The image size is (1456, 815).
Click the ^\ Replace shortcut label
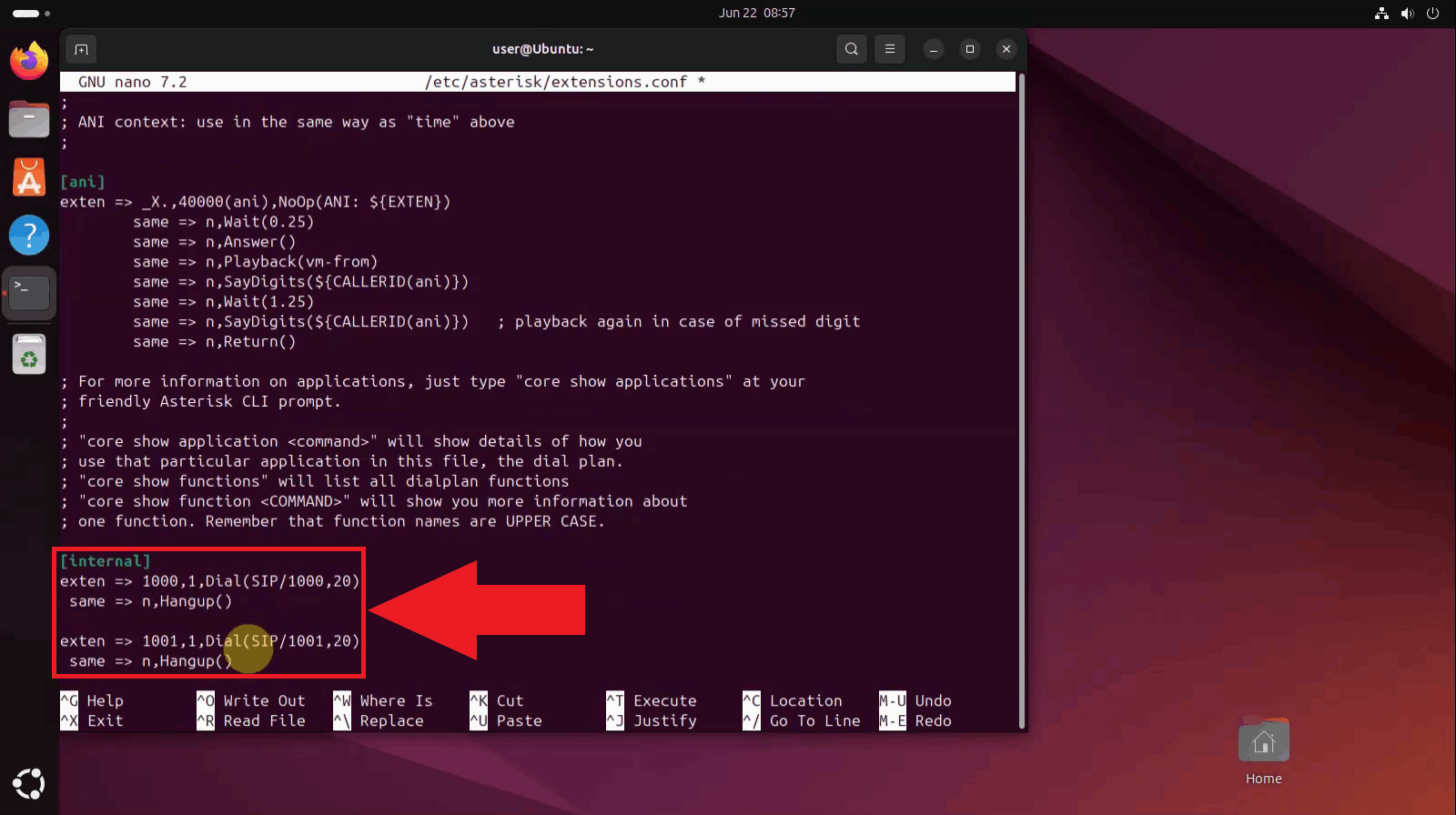379,721
